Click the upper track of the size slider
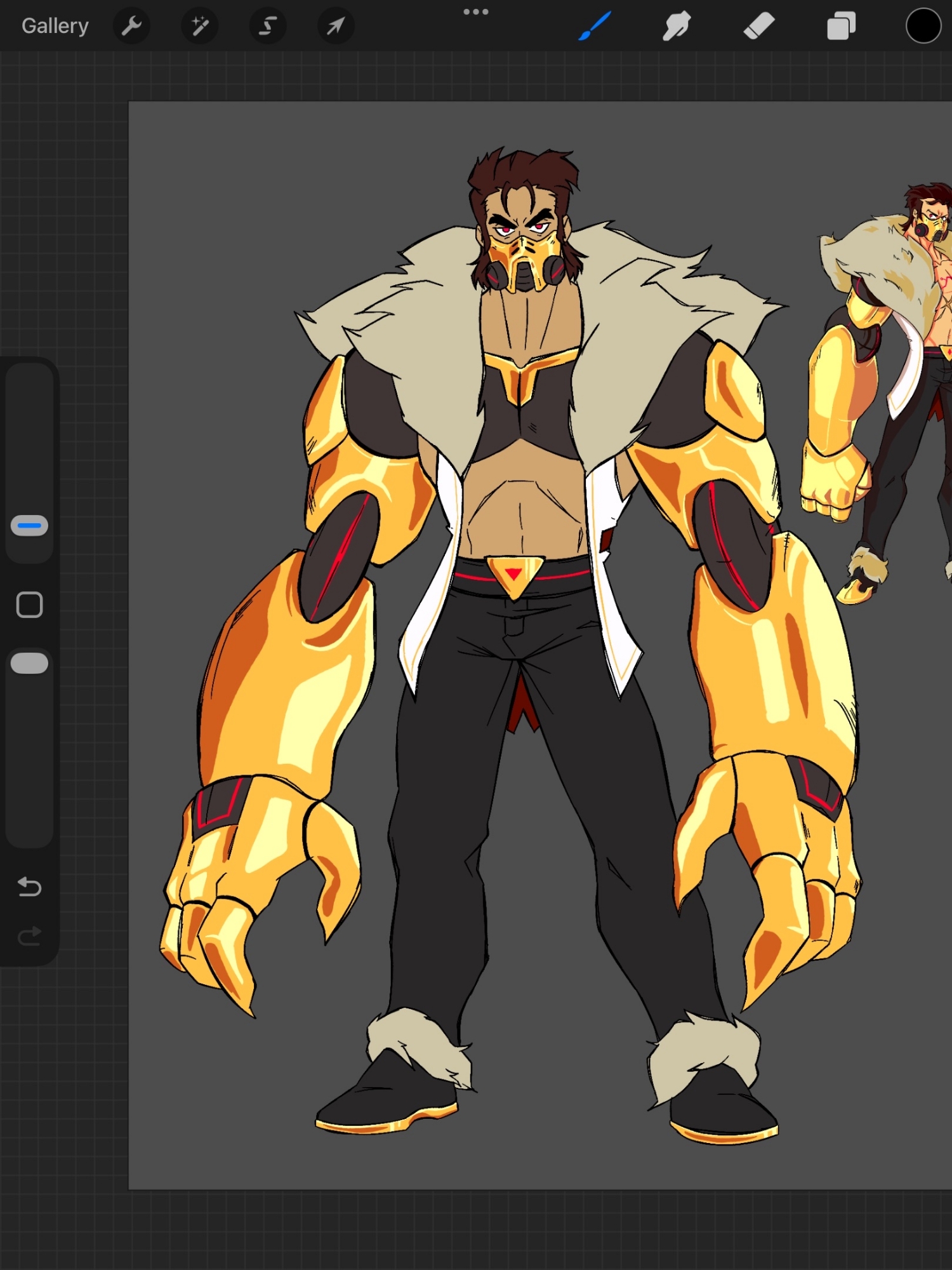 30,438
